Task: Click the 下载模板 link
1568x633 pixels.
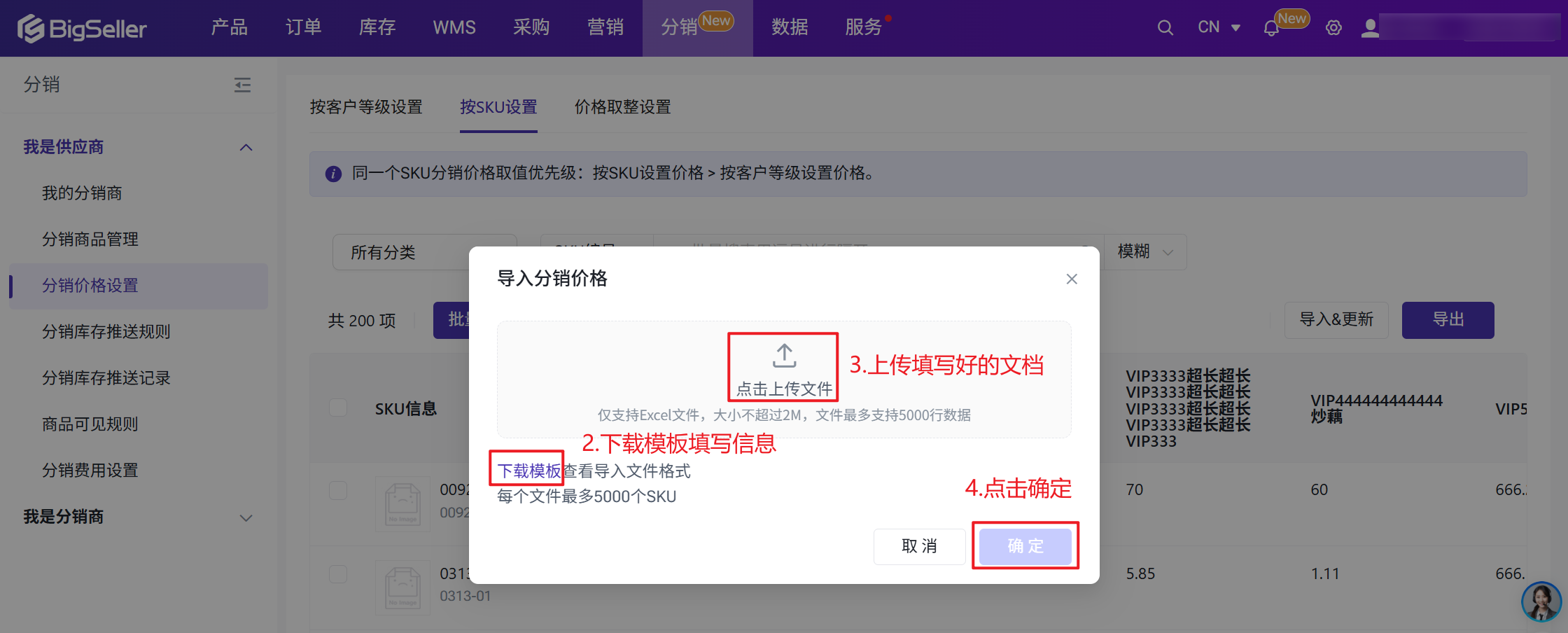Action: click(529, 471)
